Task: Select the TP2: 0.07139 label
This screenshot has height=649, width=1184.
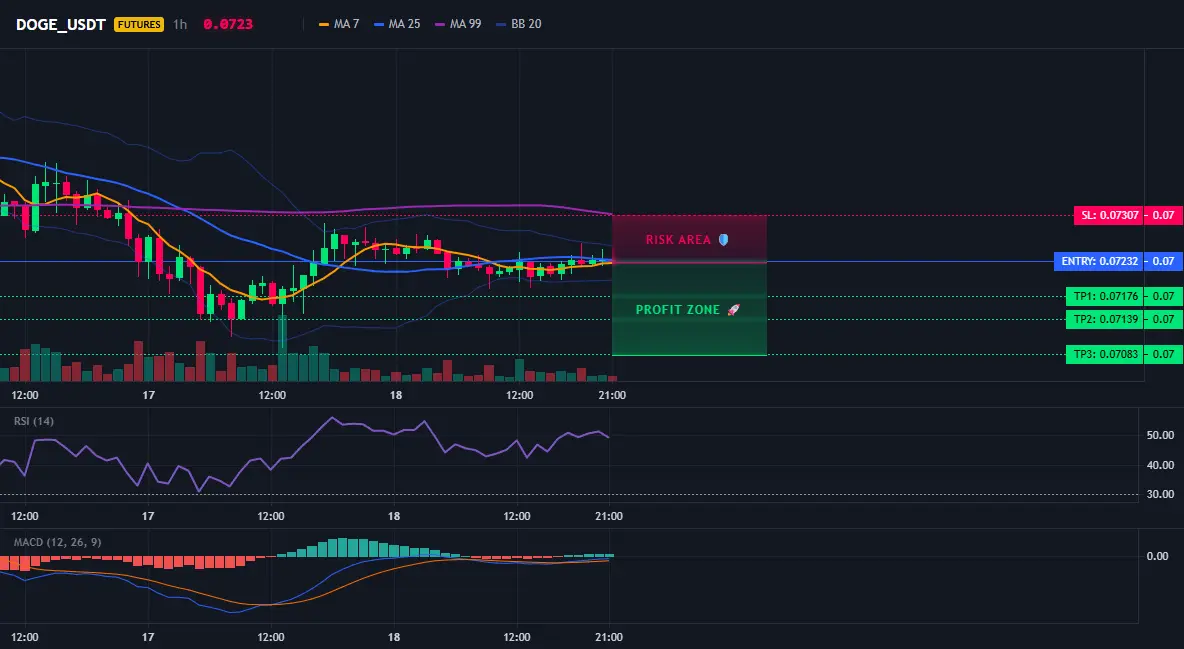Action: tap(1104, 319)
